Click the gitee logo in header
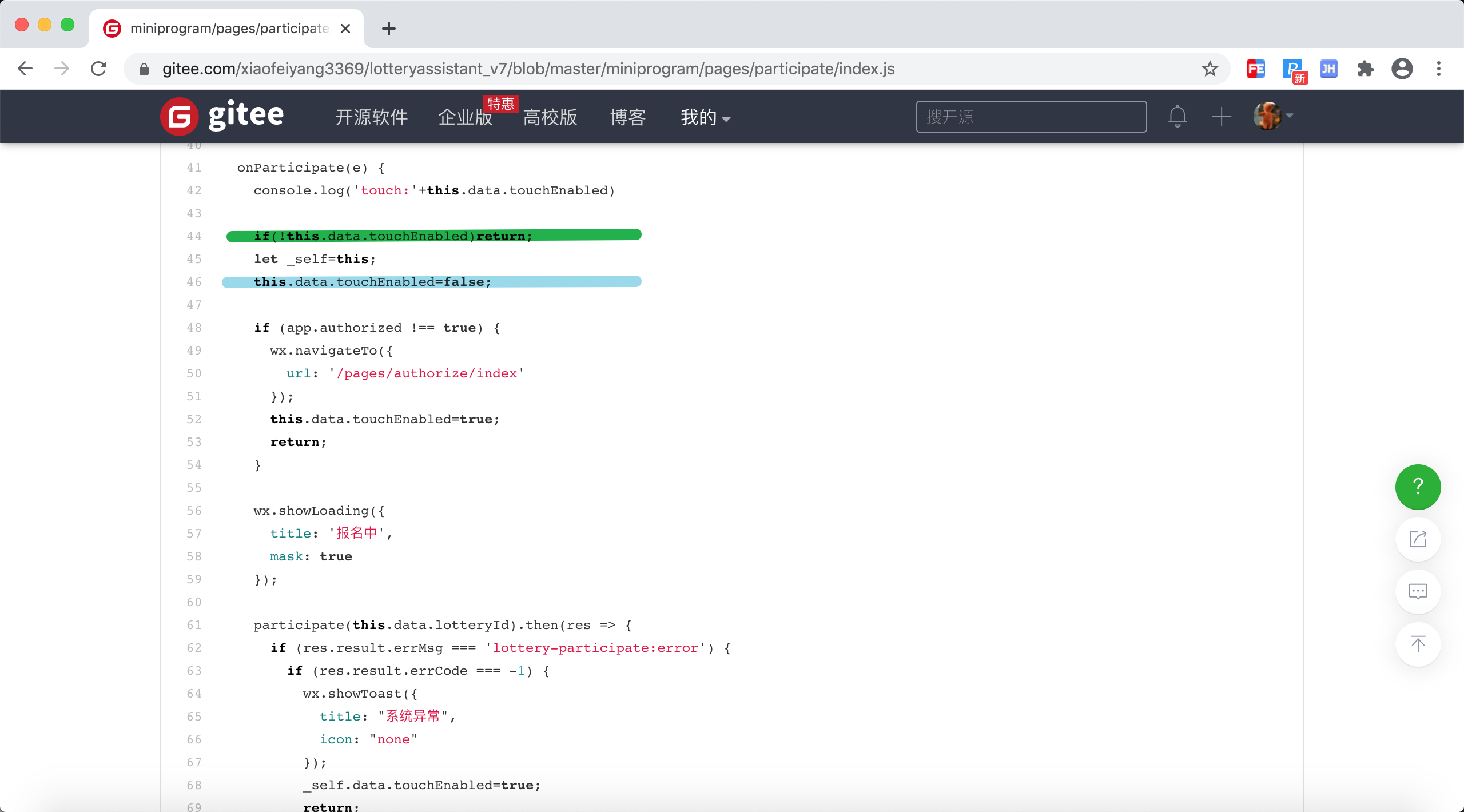The image size is (1464, 812). point(222,117)
